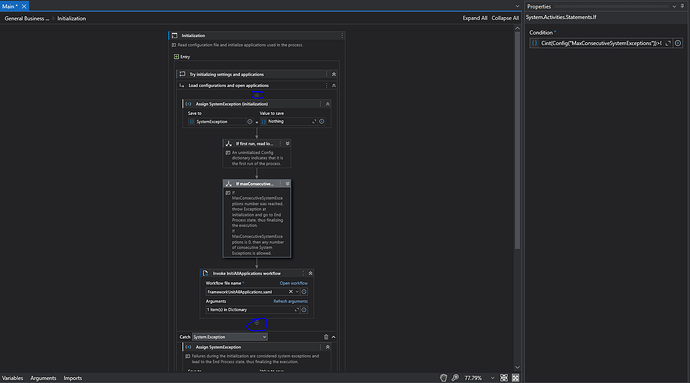Collapse Load configurations sequence
Screen dimensions: 690x383
(334, 85)
